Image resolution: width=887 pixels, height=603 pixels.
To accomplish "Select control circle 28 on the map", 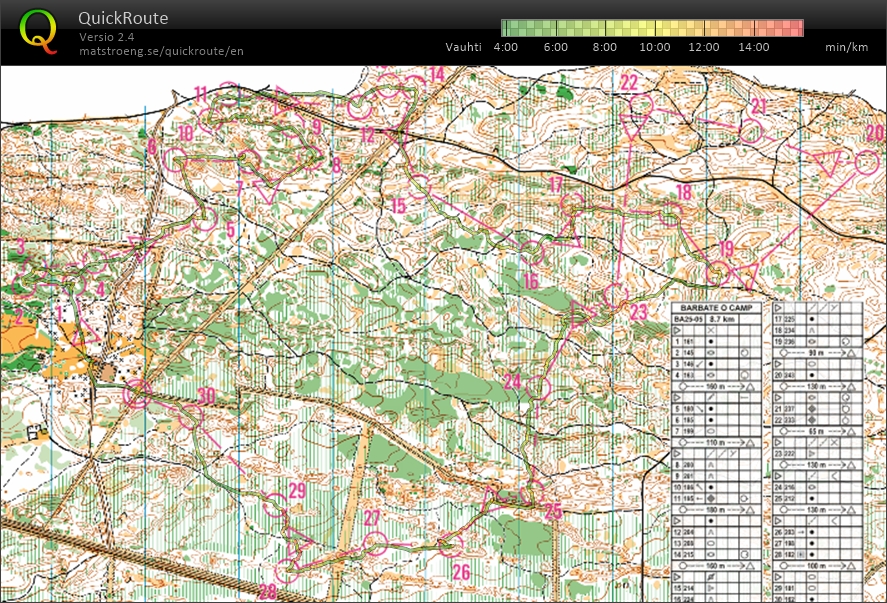I will (287, 571).
